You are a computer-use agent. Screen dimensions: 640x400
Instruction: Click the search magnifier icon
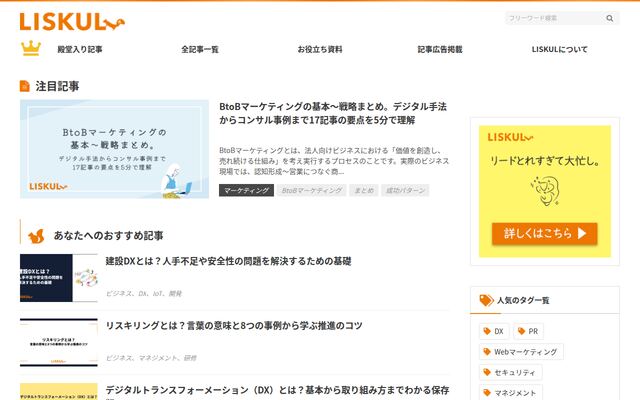609,18
